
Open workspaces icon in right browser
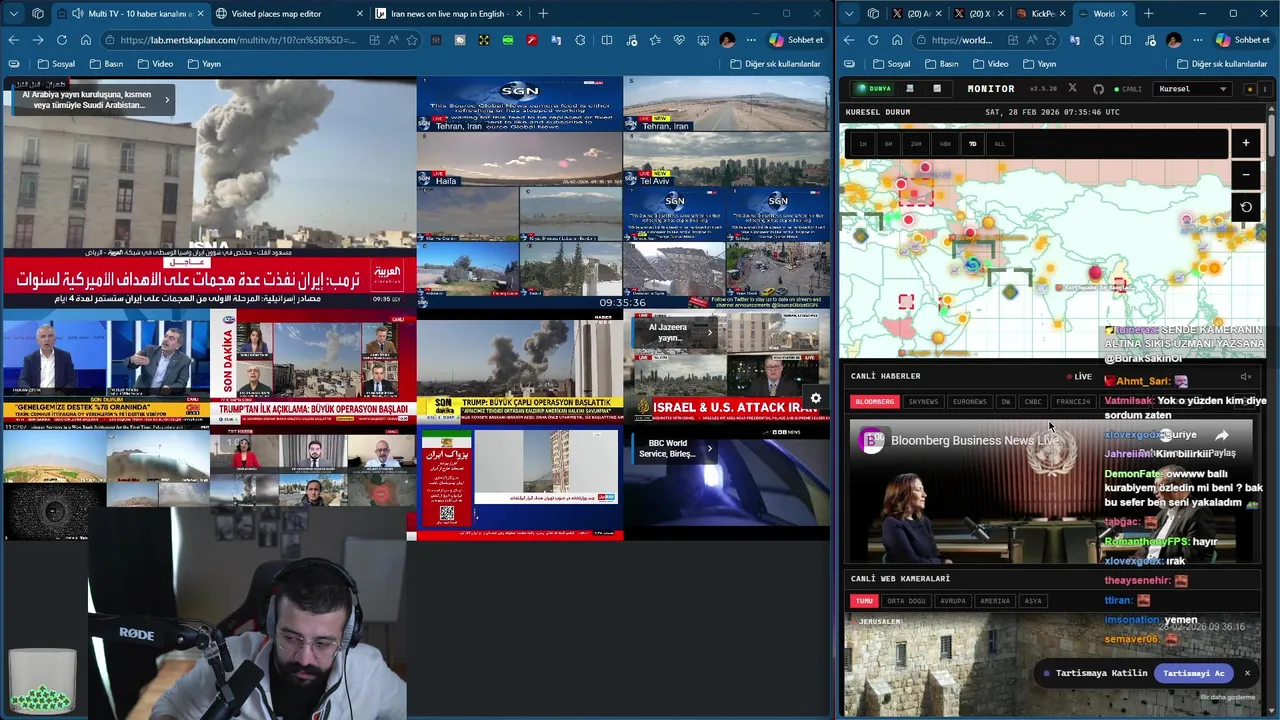coord(873,13)
